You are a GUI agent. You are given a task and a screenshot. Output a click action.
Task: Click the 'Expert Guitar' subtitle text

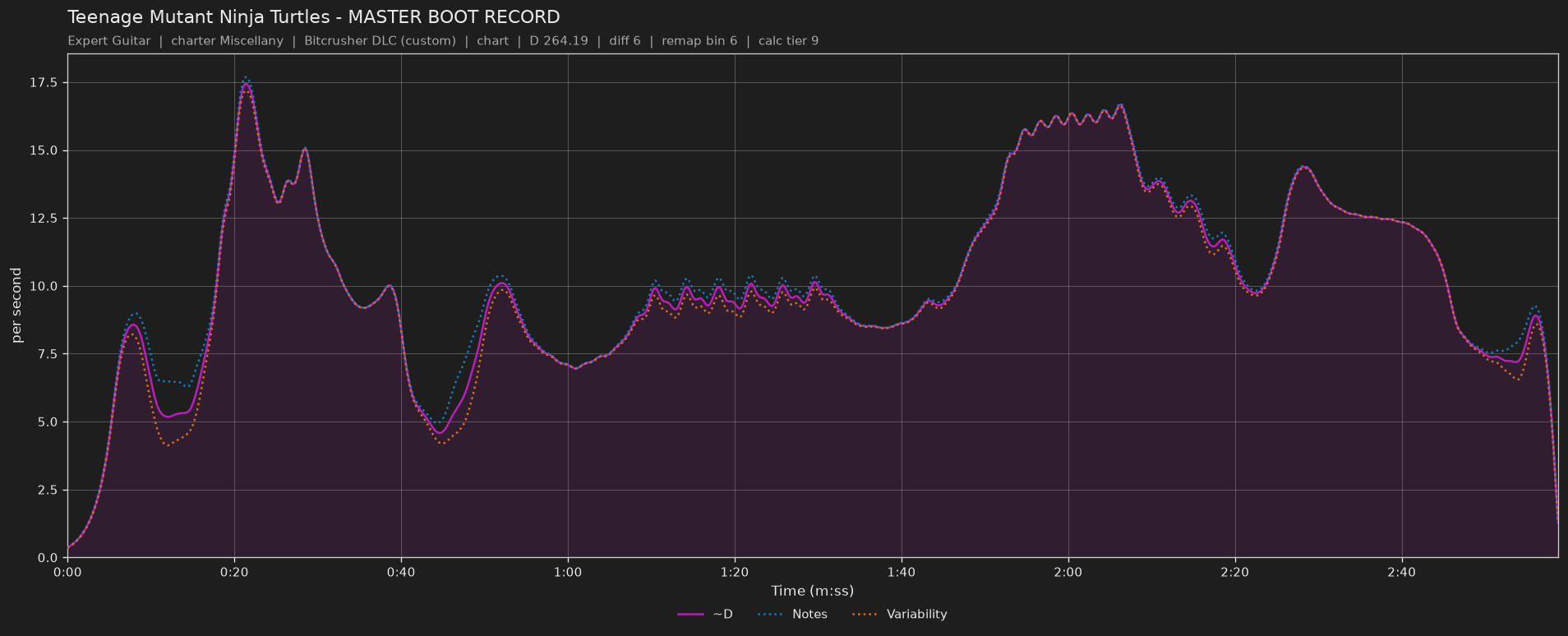[x=109, y=41]
